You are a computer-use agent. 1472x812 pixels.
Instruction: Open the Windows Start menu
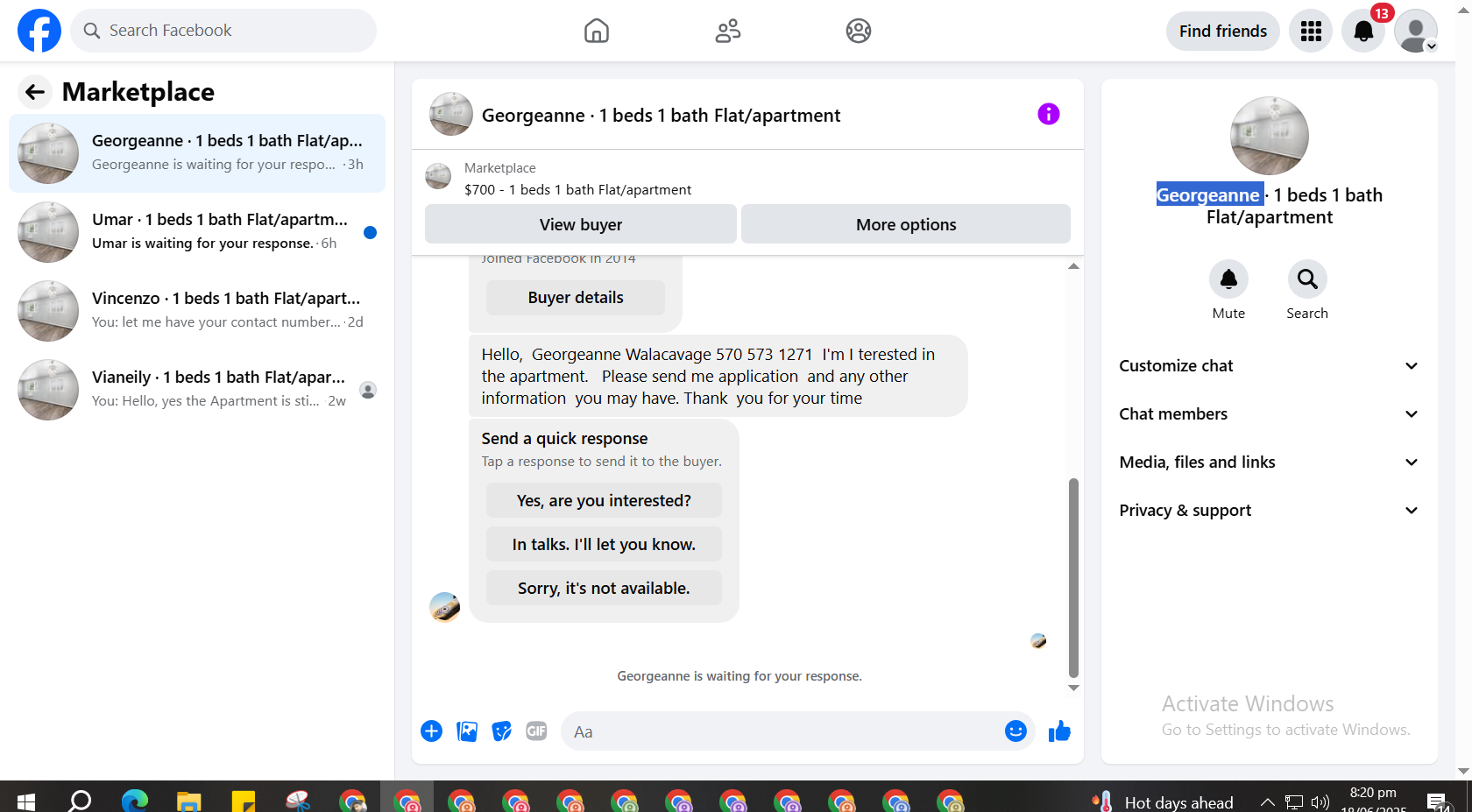26,801
